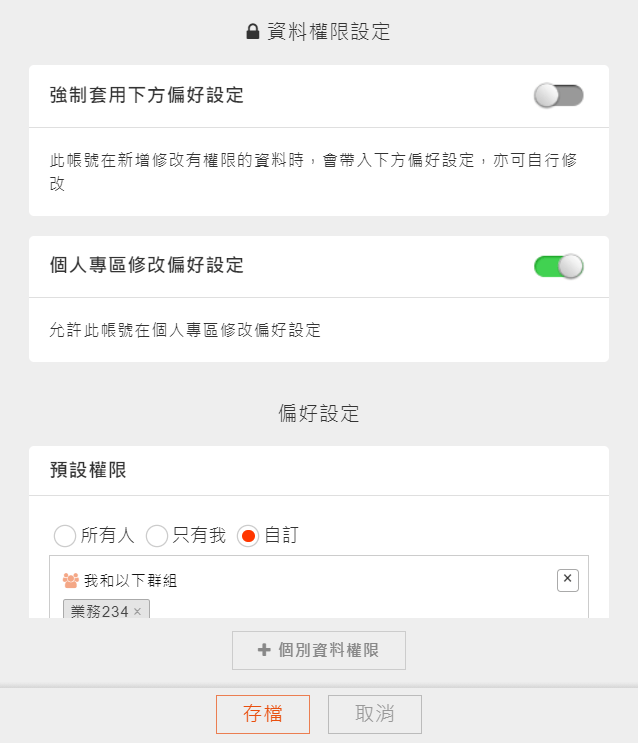
Task: Click the lock icon beside 資料權限設定
Action: pyautogui.click(x=253, y=32)
